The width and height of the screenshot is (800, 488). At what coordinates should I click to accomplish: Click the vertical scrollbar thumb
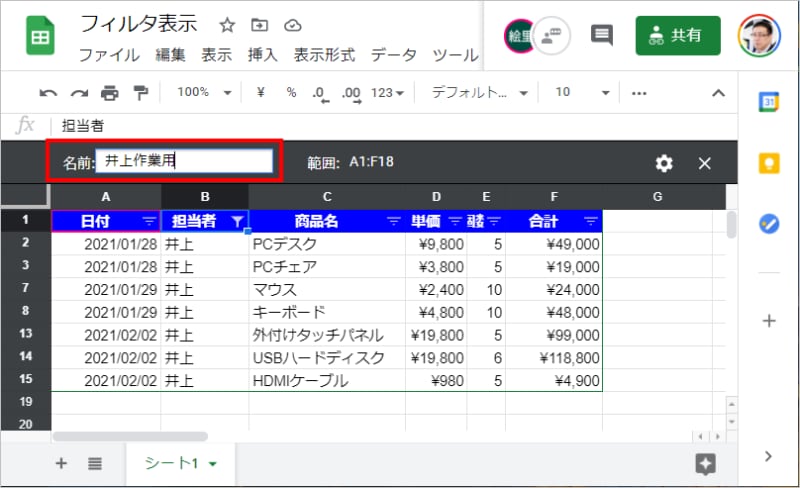[732, 225]
